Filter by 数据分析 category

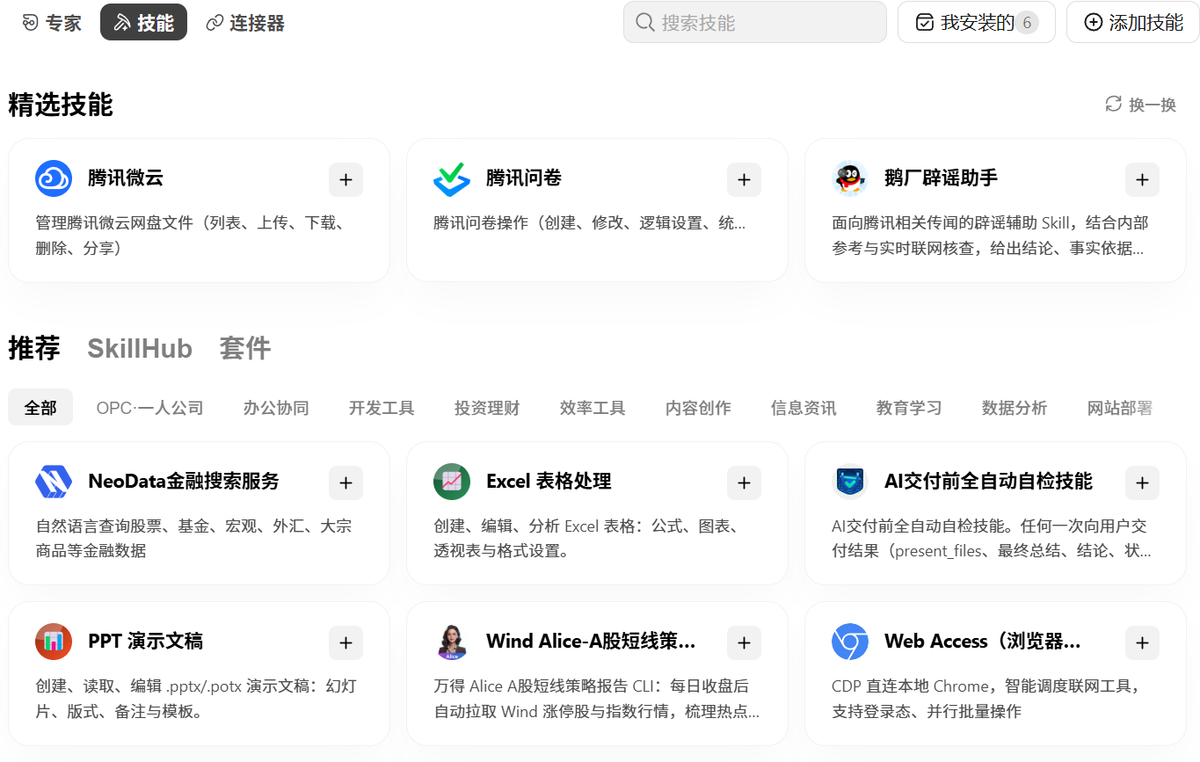click(1014, 408)
